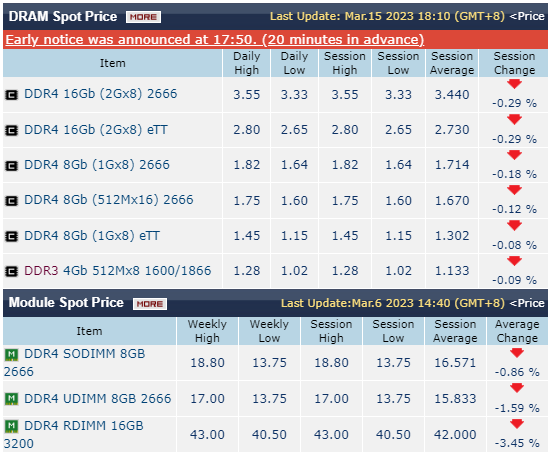Click red down arrow in DDR4 16Gb eTT row

514,120
